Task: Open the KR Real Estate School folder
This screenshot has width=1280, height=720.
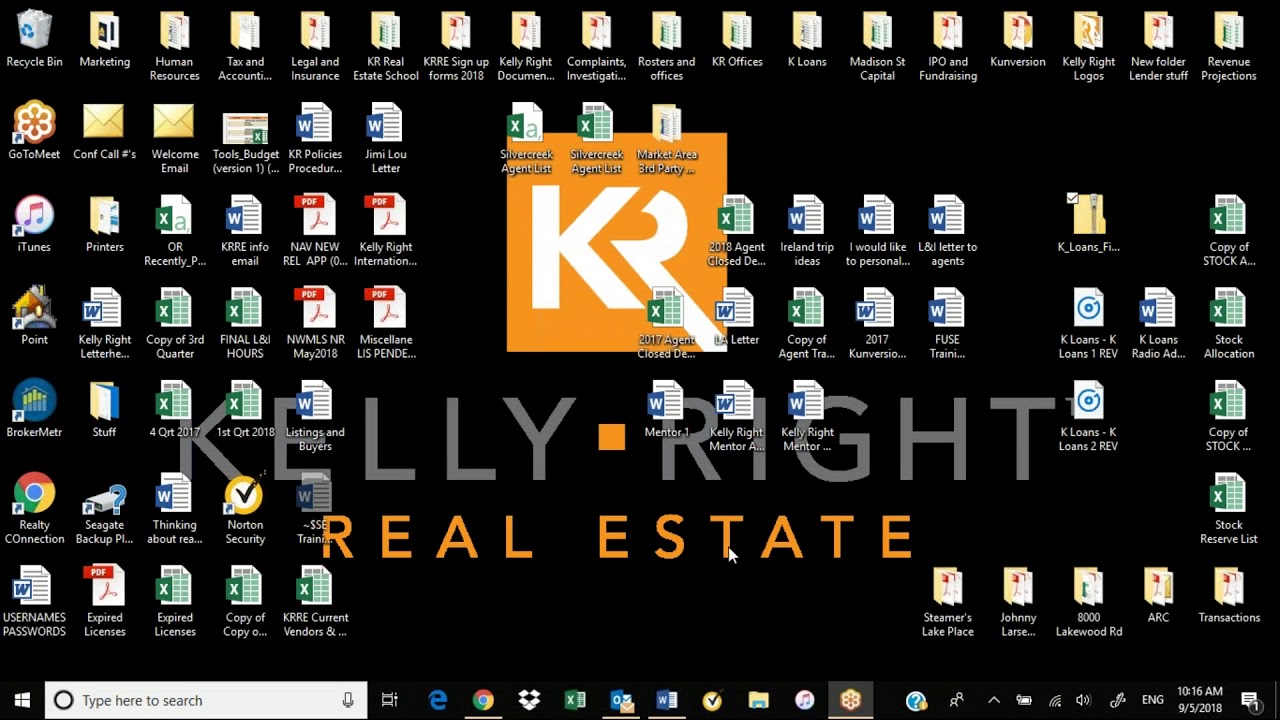Action: [x=386, y=46]
